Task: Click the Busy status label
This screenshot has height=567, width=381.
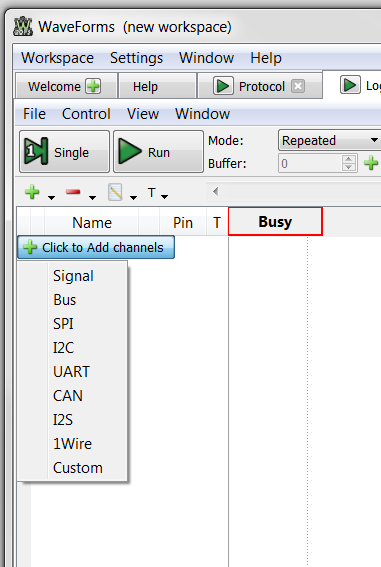Action: click(x=275, y=222)
